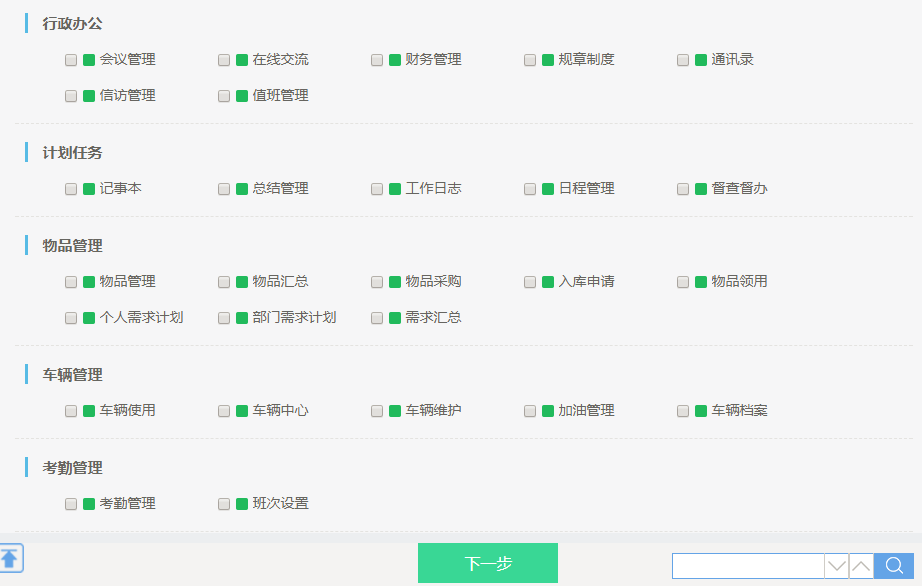
Task: Click the green icon beside 总结管理
Action: [242, 189]
